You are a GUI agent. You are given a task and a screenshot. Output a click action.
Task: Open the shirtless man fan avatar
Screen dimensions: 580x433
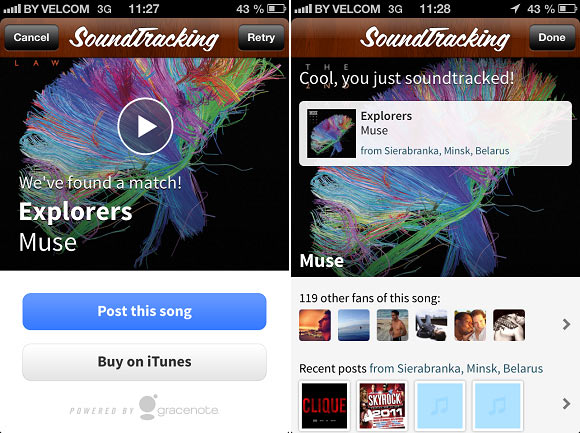[x=392, y=325]
